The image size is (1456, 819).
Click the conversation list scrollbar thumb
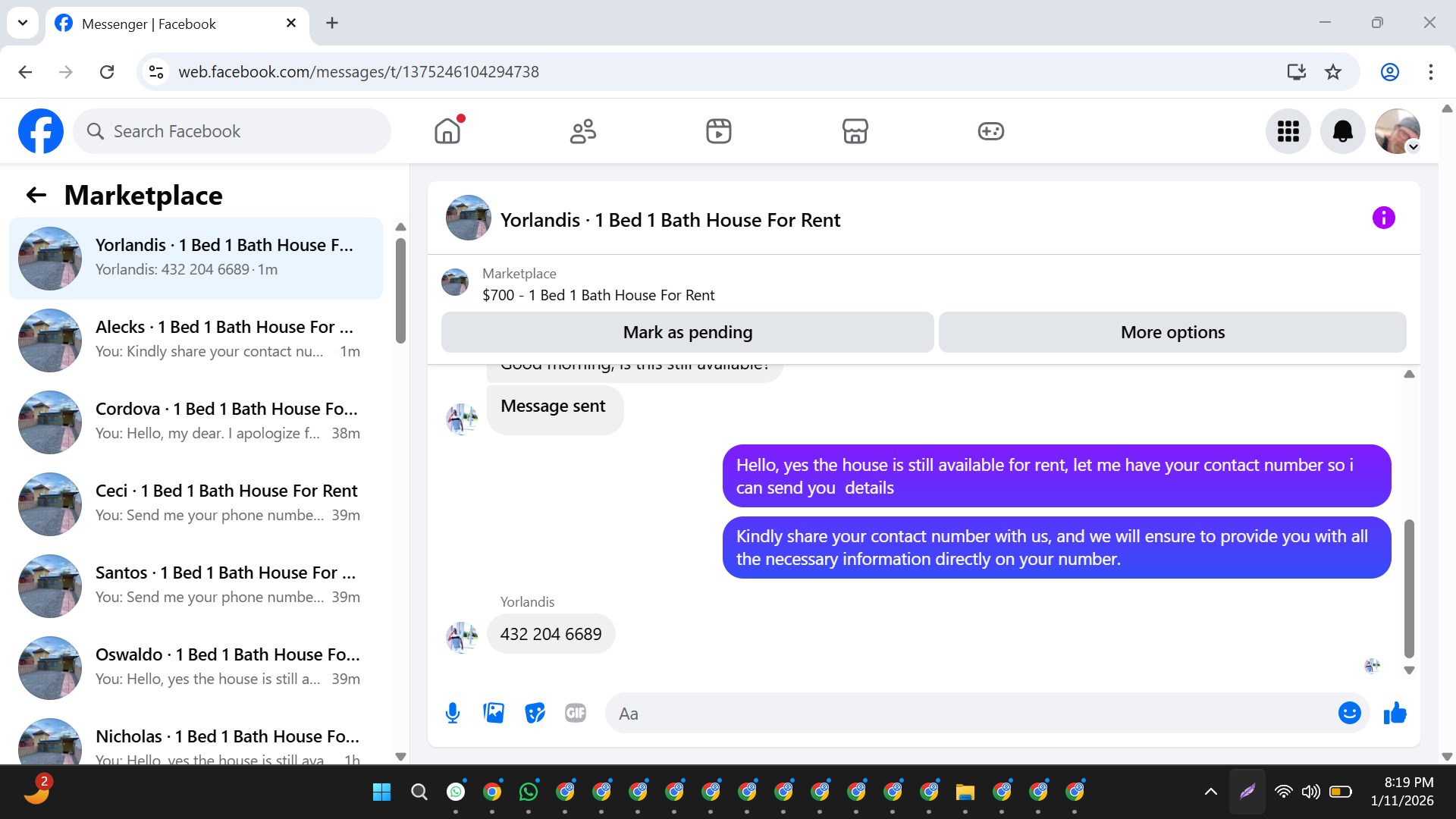[x=400, y=290]
